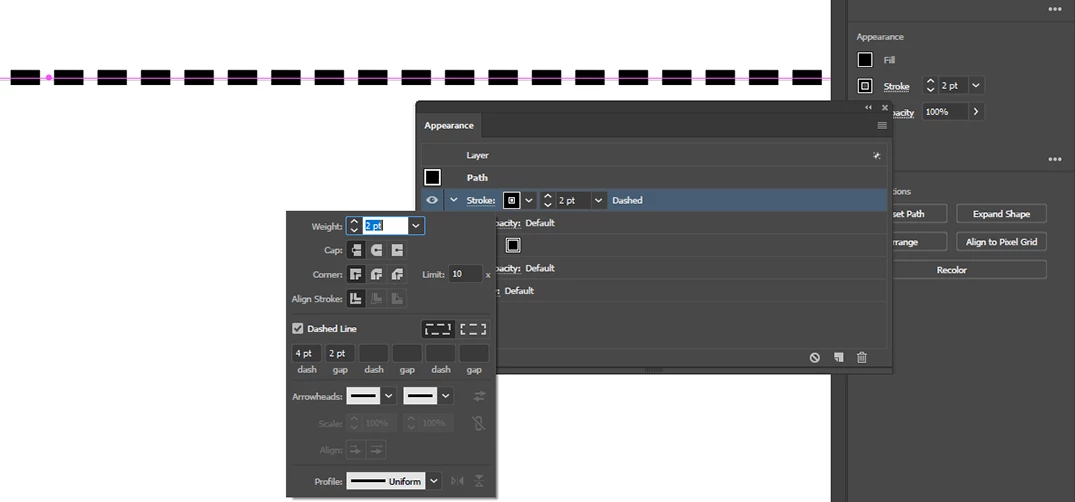Open the Appearance panel flyout menu

(x=882, y=126)
